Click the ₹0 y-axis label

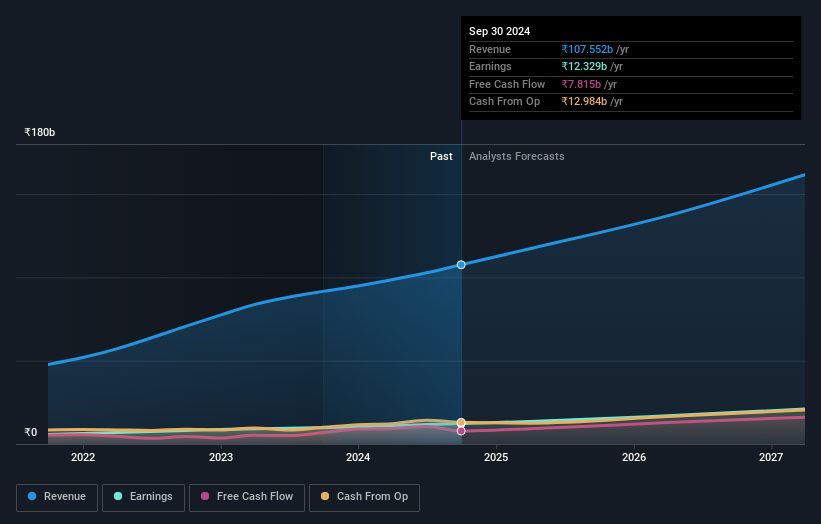coord(31,432)
